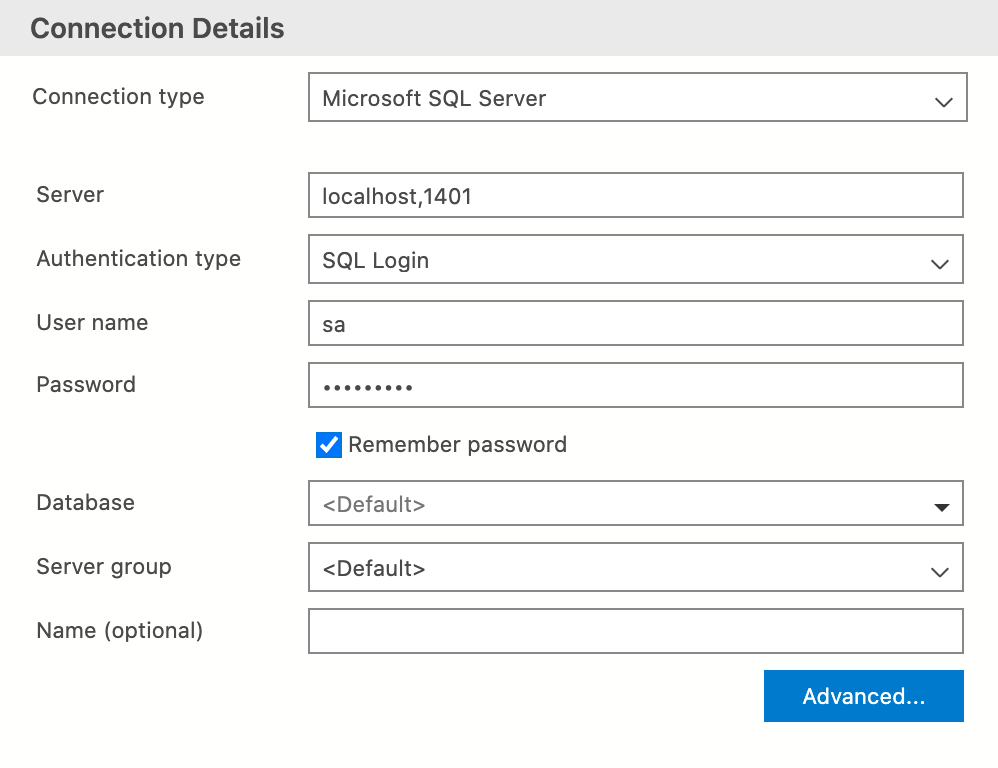Click the Database dropdown arrow
The image size is (998, 768).
tap(941, 505)
